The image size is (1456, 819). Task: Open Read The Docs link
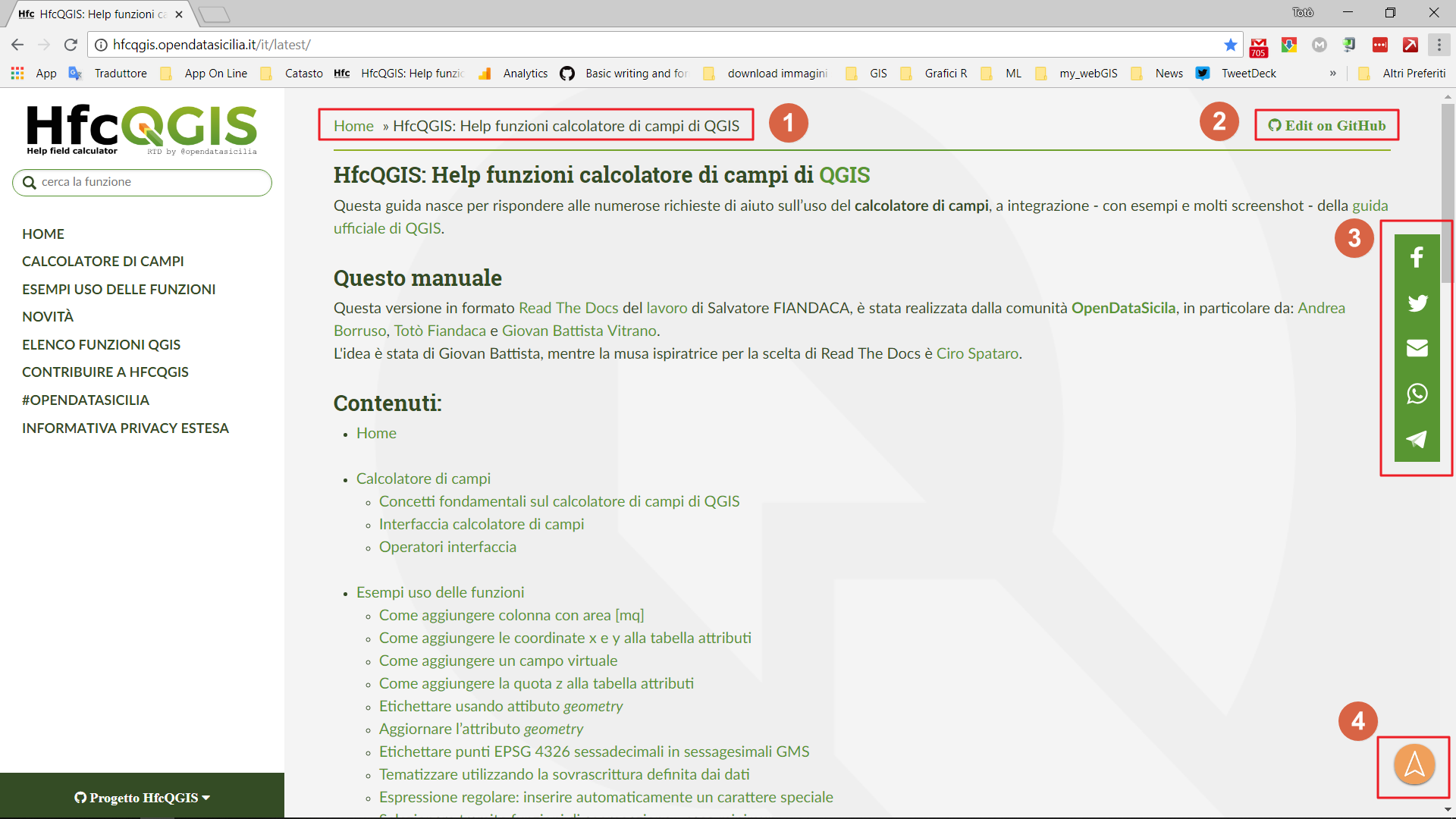tap(568, 308)
